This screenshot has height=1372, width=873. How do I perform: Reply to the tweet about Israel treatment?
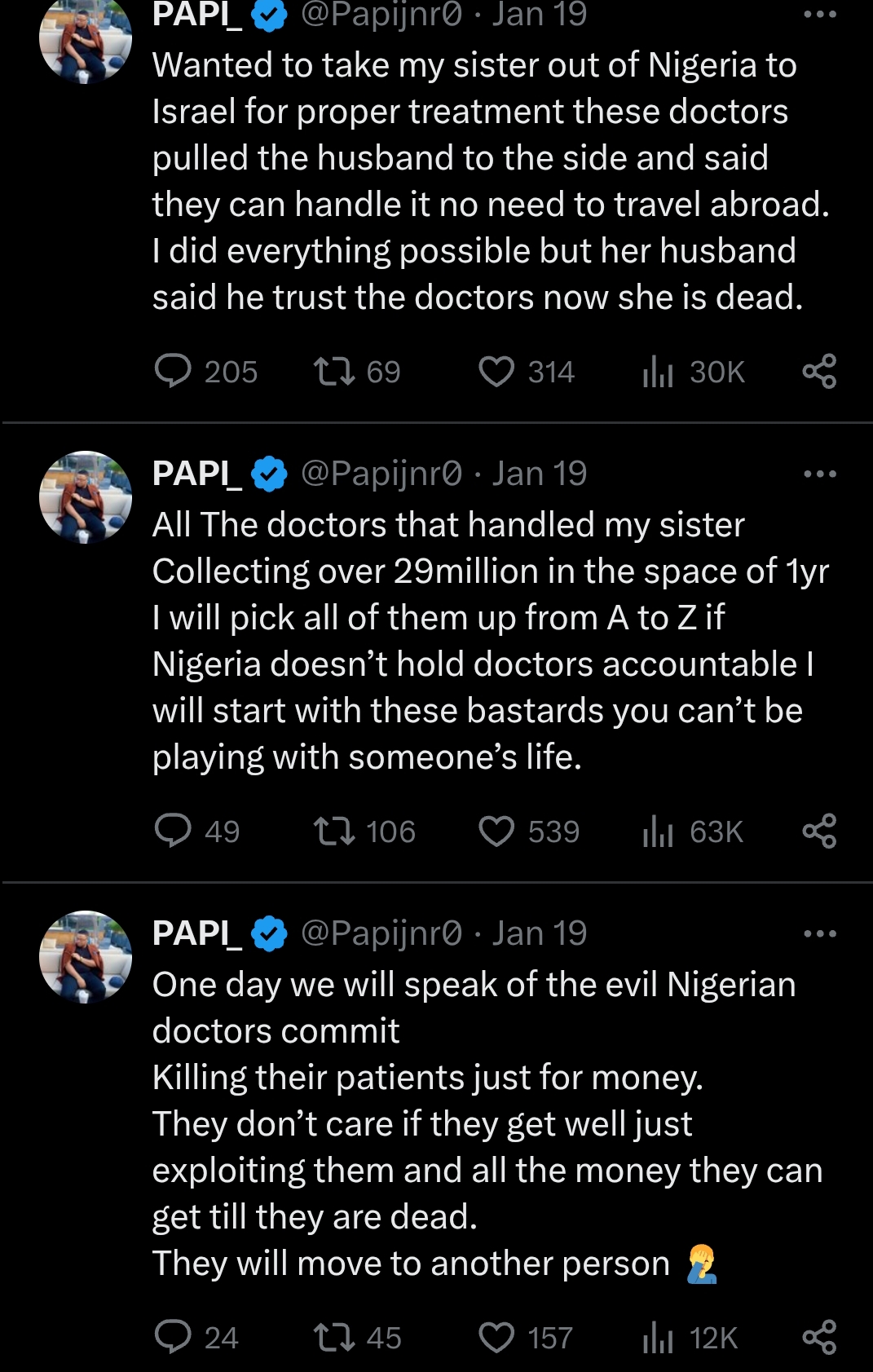[x=173, y=372]
